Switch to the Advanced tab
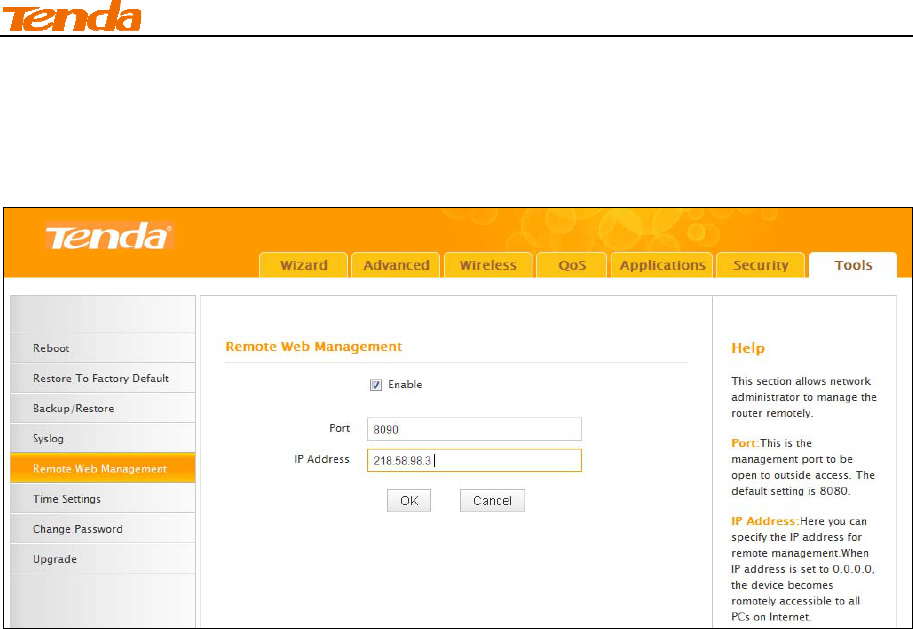 click(396, 265)
